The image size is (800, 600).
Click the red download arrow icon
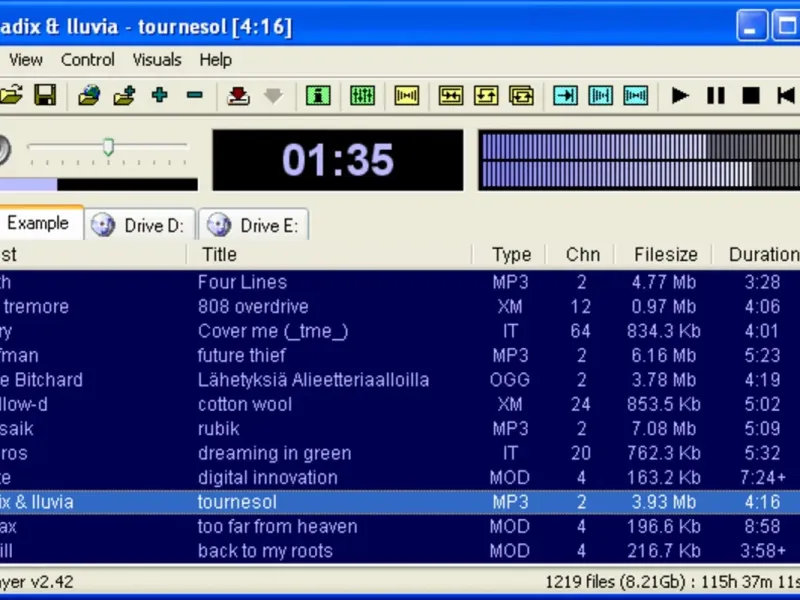point(238,96)
